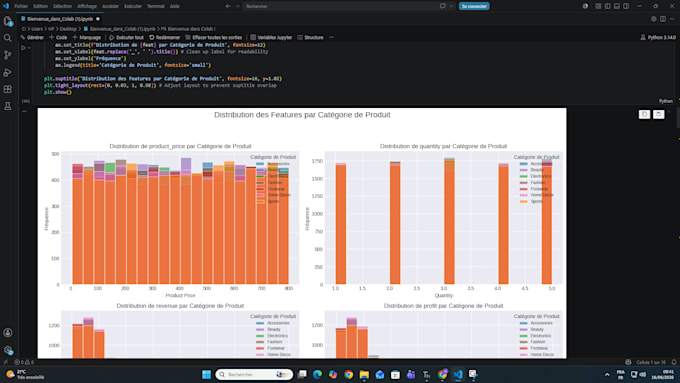Select the Bienvenue_dans_Colab (1).ipynb tab

60,19
